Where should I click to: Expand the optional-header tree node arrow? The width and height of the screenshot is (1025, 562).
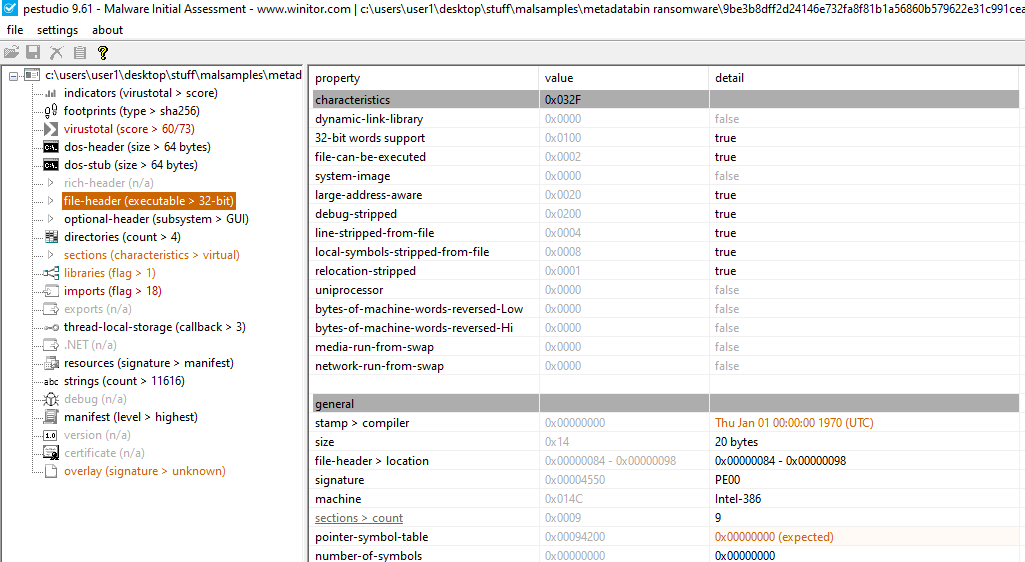(50, 219)
